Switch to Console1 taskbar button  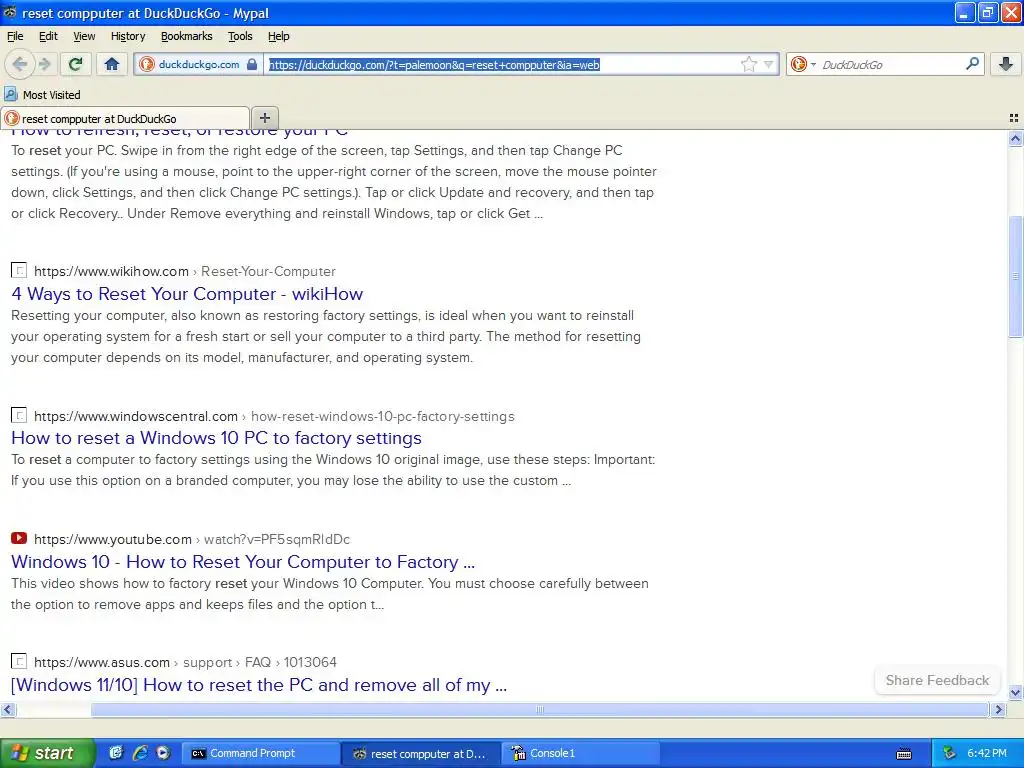(x=581, y=753)
